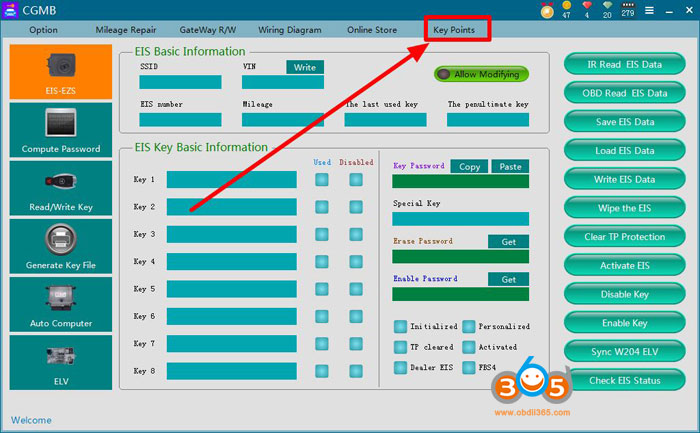The width and height of the screenshot is (700, 433).
Task: Open the Auto Computer module
Action: point(60,304)
